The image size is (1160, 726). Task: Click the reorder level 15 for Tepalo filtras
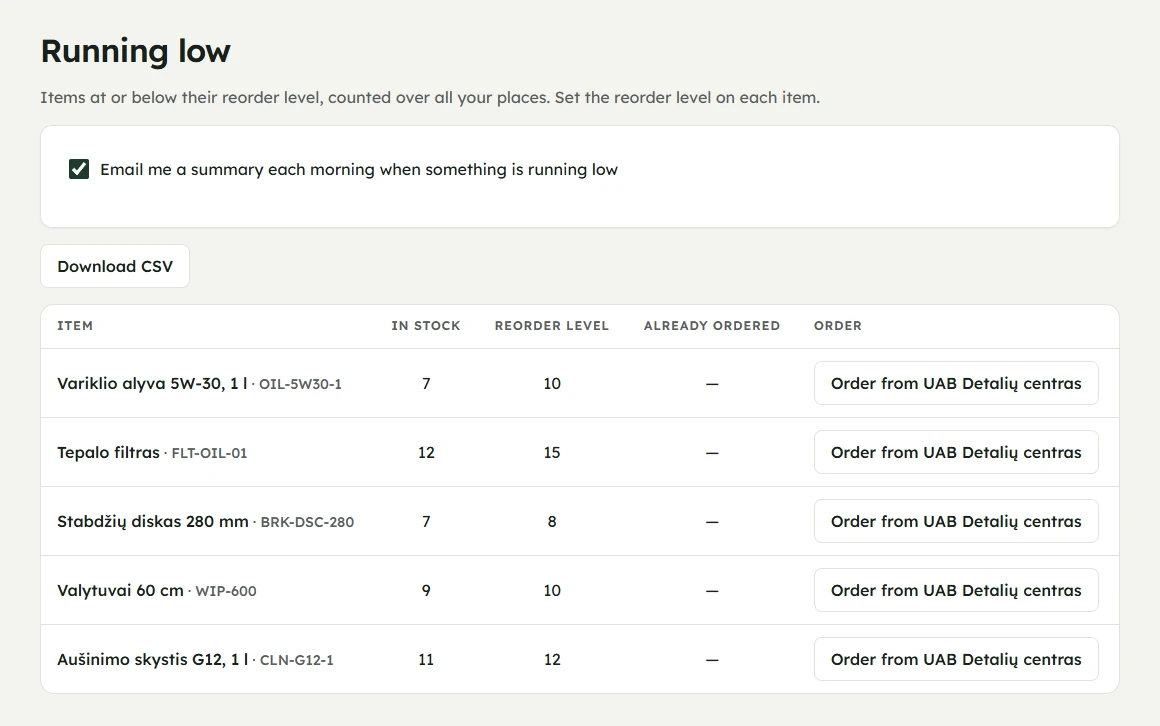552,452
